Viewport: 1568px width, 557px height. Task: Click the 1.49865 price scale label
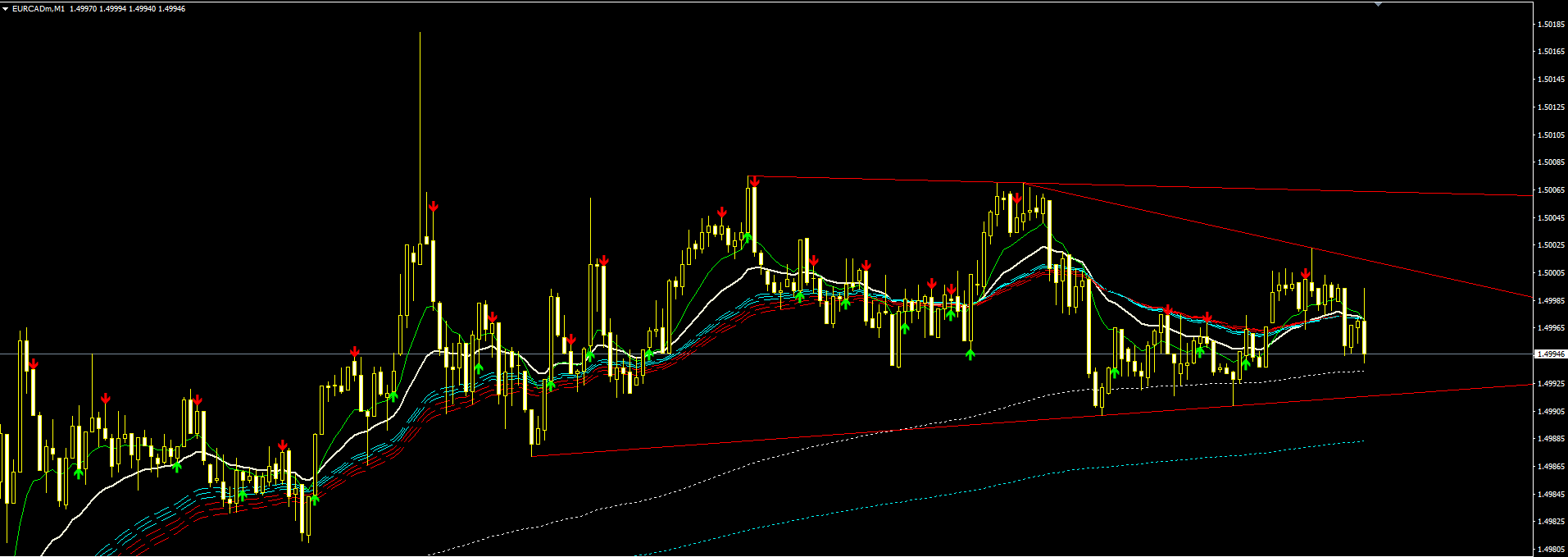pyautogui.click(x=1552, y=467)
